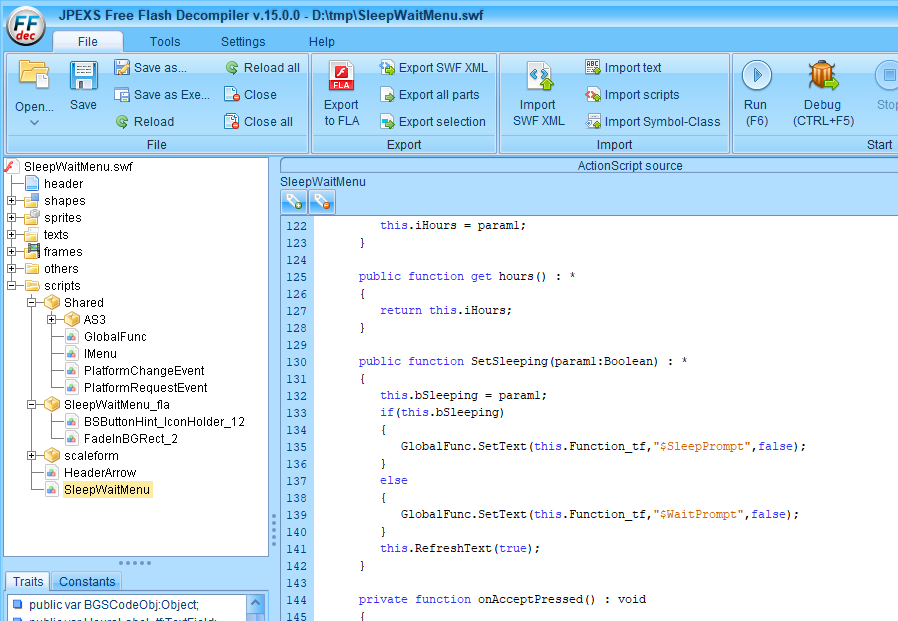Click code line number 130
898x621 pixels.
click(297, 362)
